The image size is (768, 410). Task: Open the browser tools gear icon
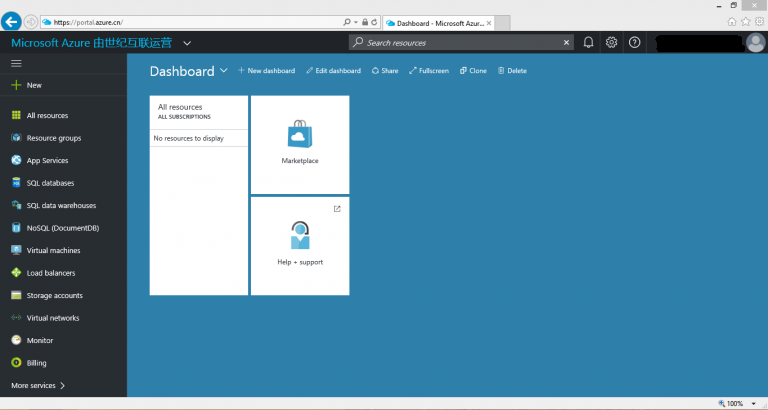pyautogui.click(x=759, y=22)
